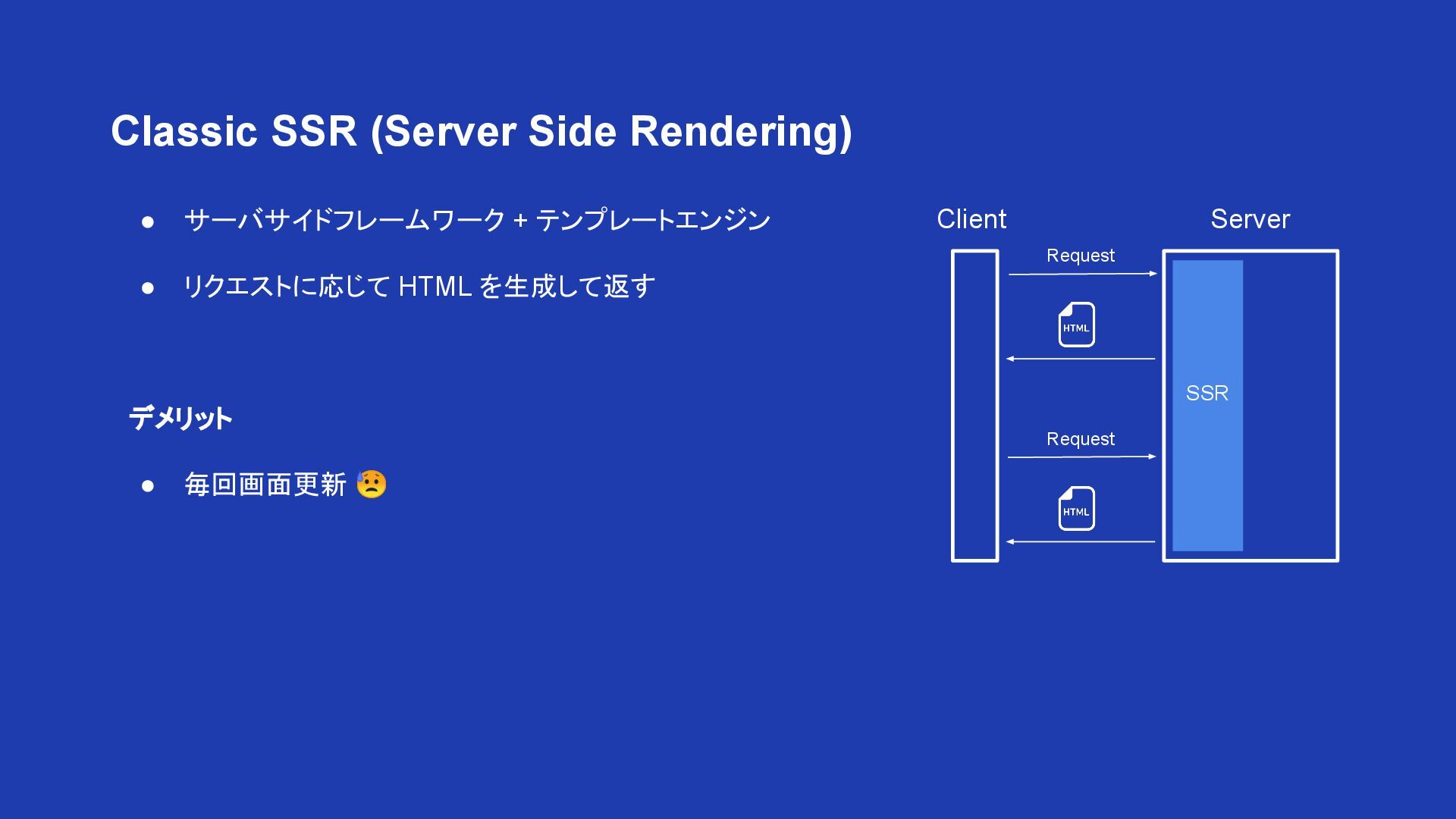Click the worried sweating face emoji
Screen dimensions: 1456x819
tap(371, 484)
